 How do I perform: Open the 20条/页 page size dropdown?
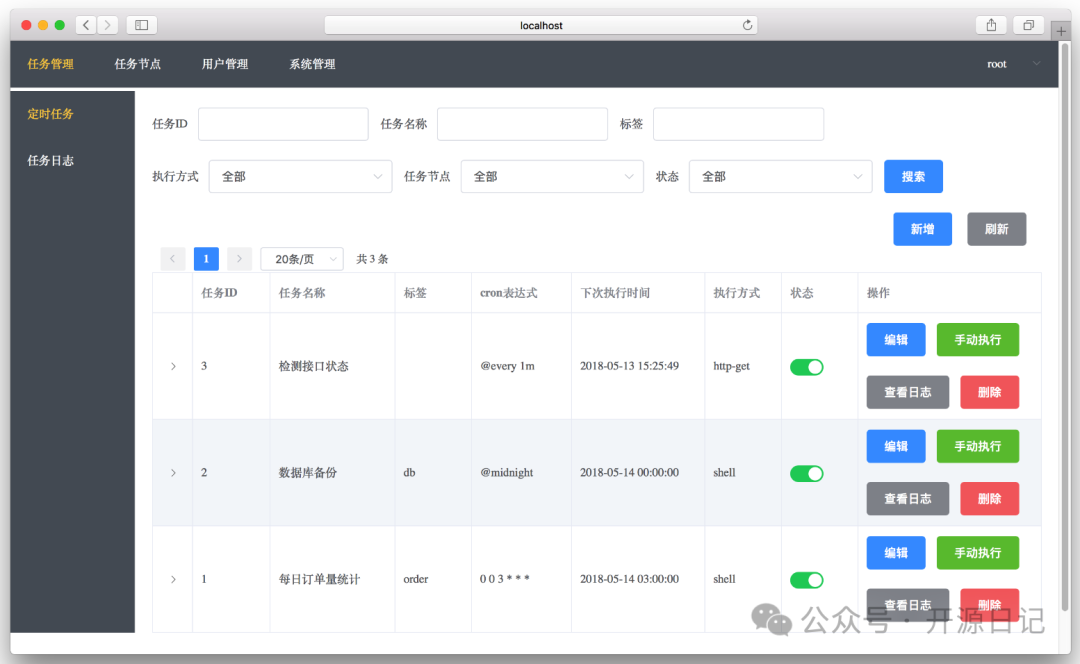(x=301, y=258)
